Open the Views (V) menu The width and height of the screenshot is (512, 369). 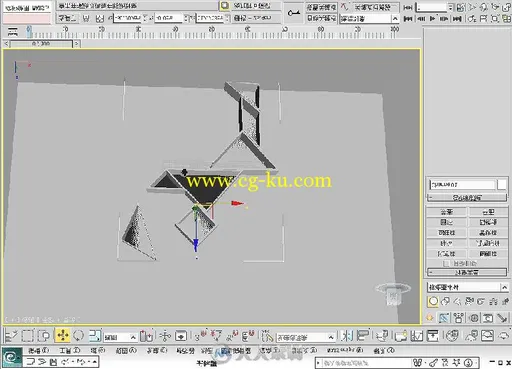[x=126, y=350]
